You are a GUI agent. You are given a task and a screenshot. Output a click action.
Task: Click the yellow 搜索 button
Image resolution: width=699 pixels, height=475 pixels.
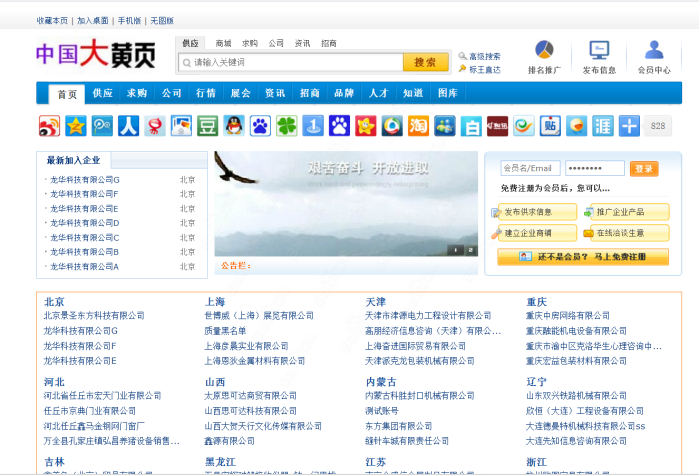425,62
